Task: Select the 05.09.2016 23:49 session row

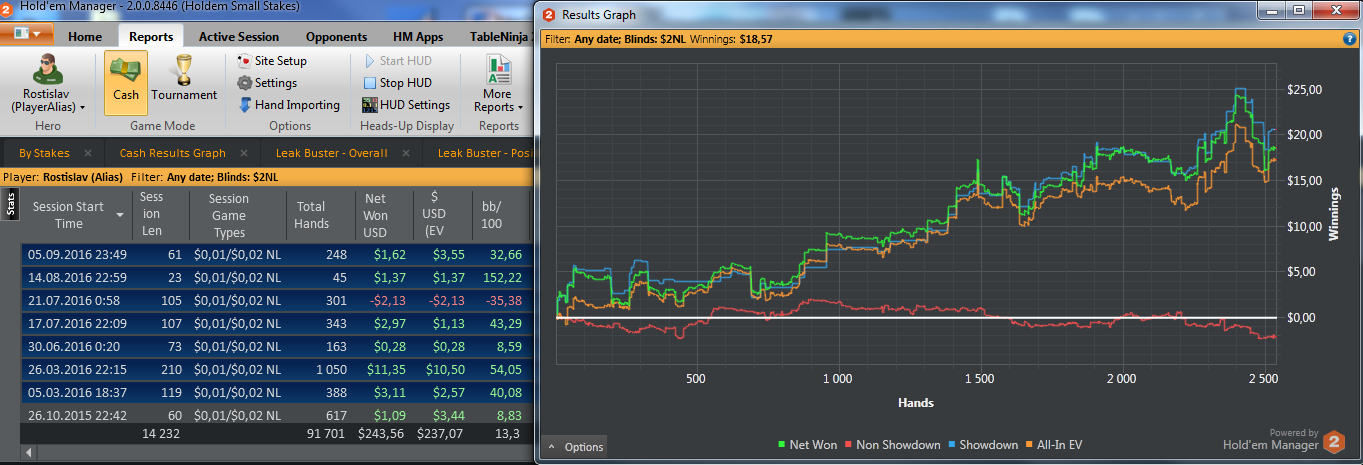Action: pyautogui.click(x=275, y=255)
